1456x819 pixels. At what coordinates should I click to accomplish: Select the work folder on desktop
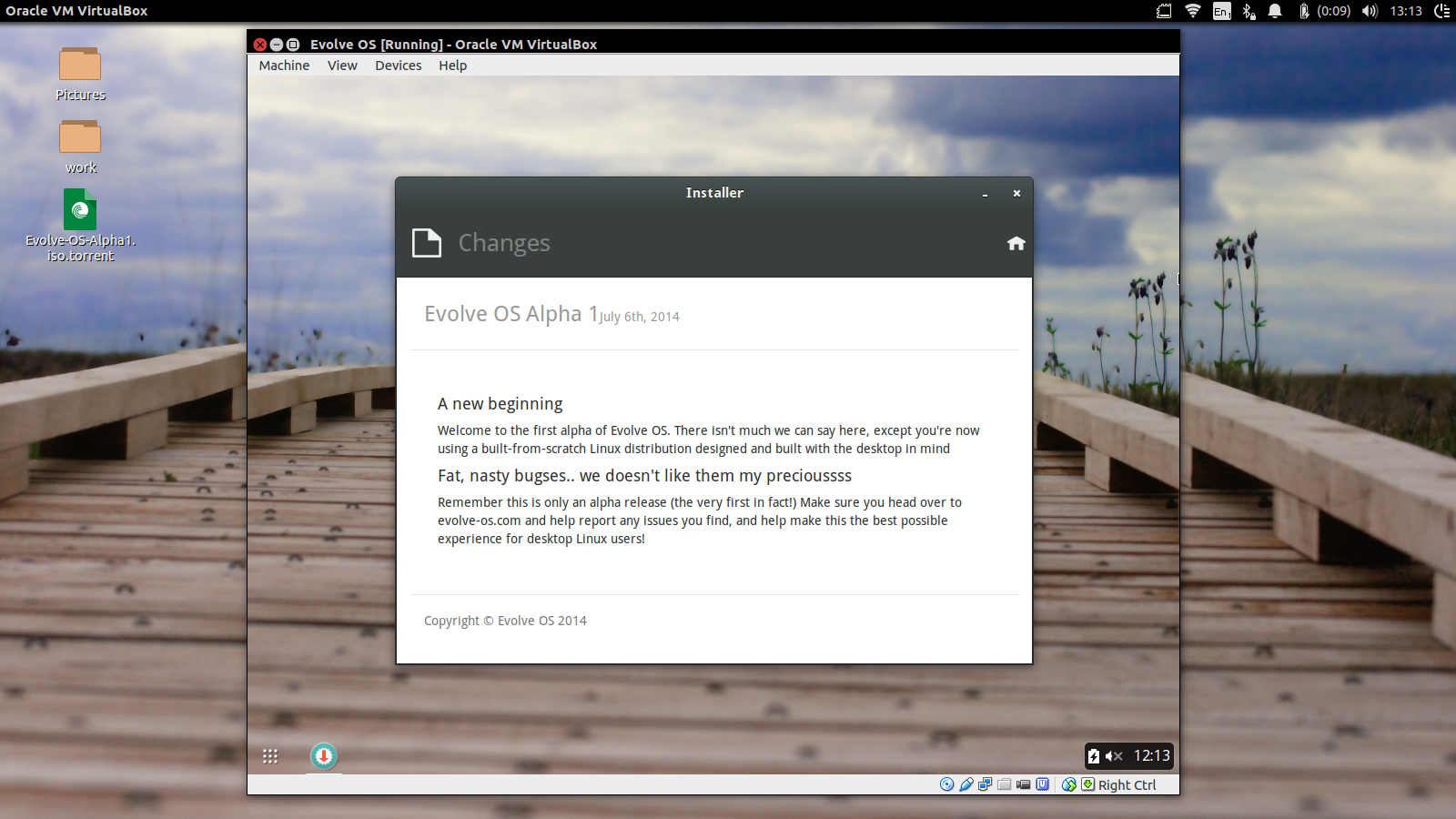click(x=80, y=147)
